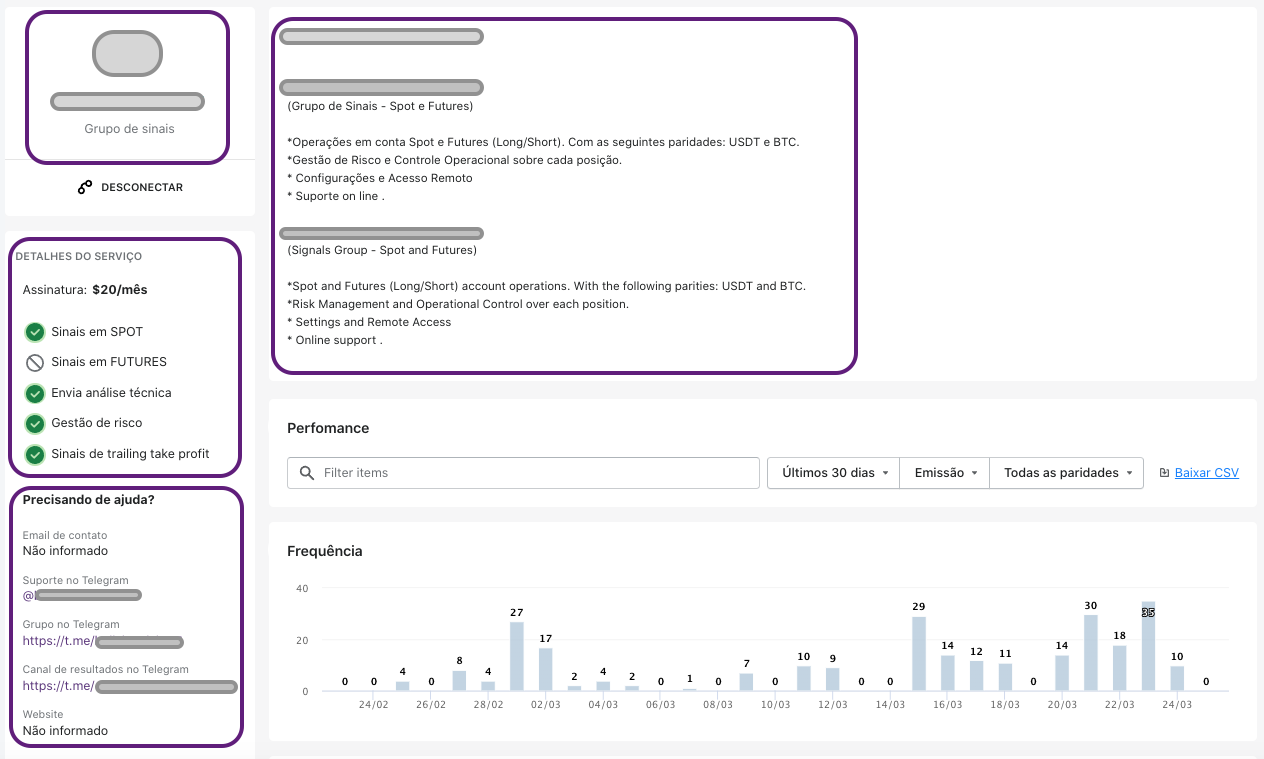This screenshot has width=1264, height=759.
Task: Click the bar labeled 27 in Frequência chart
Action: pos(517,656)
